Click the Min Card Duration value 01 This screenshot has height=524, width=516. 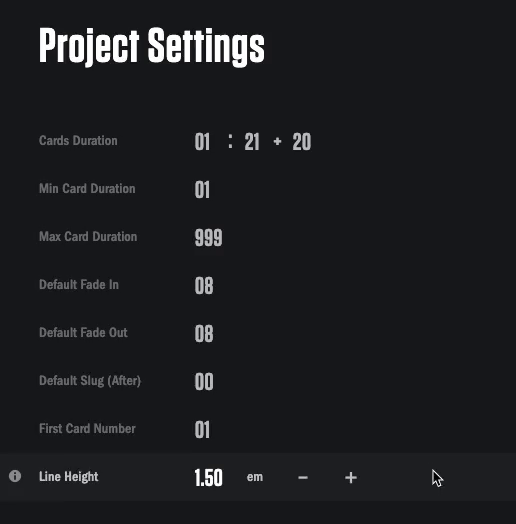point(202,190)
